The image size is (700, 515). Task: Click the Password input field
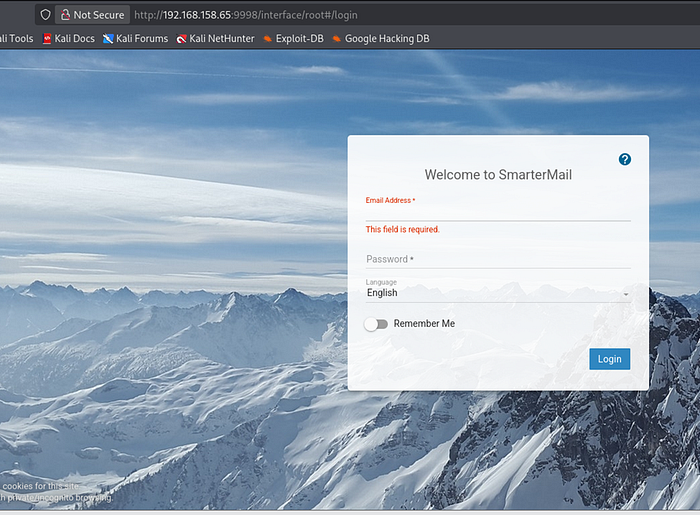click(498, 259)
